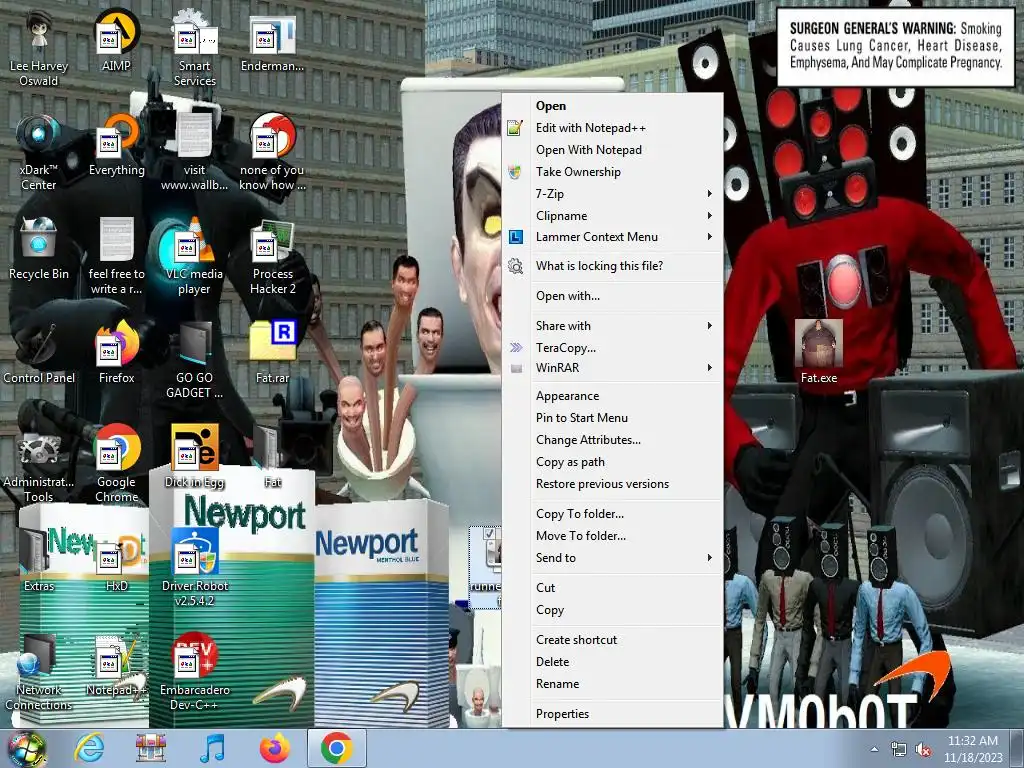1024x768 pixels.
Task: Expand the Clipname submenu
Action: [x=624, y=216]
